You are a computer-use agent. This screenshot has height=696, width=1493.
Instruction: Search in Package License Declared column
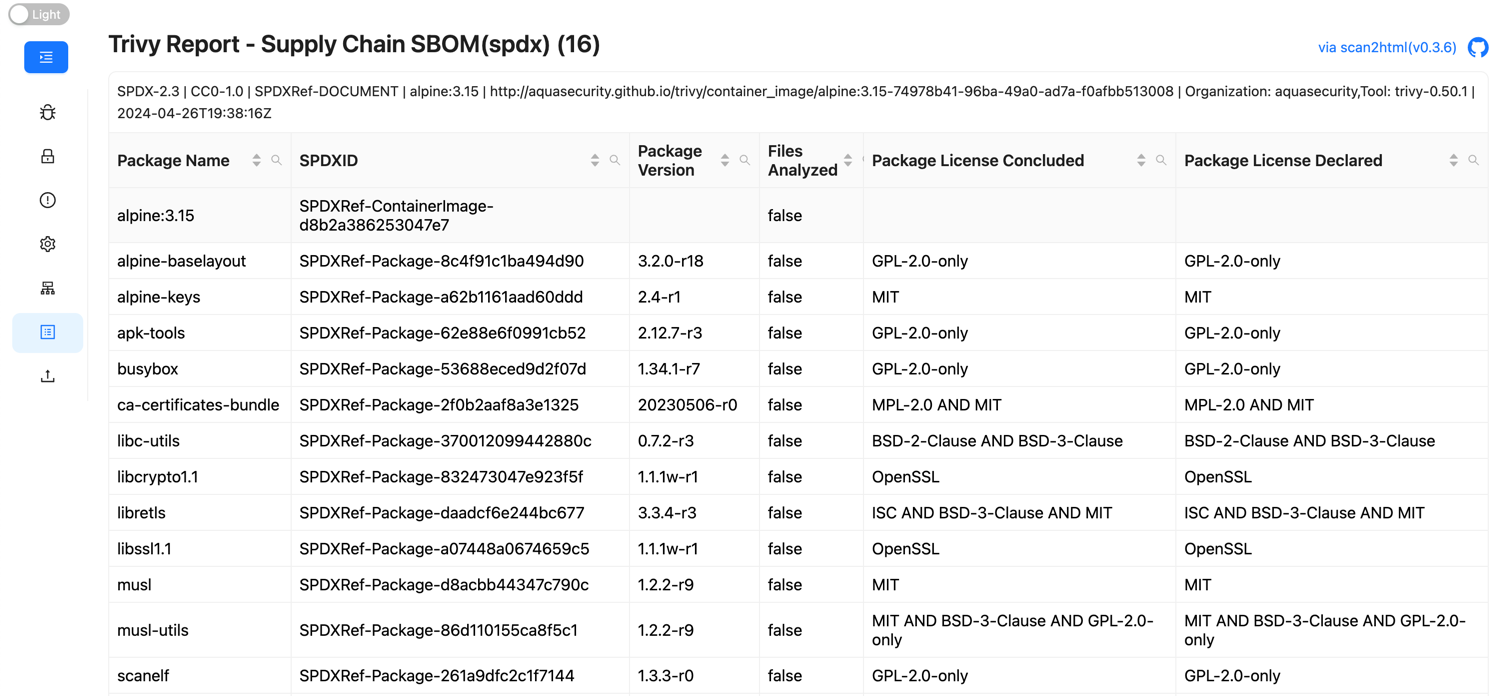pos(1473,160)
